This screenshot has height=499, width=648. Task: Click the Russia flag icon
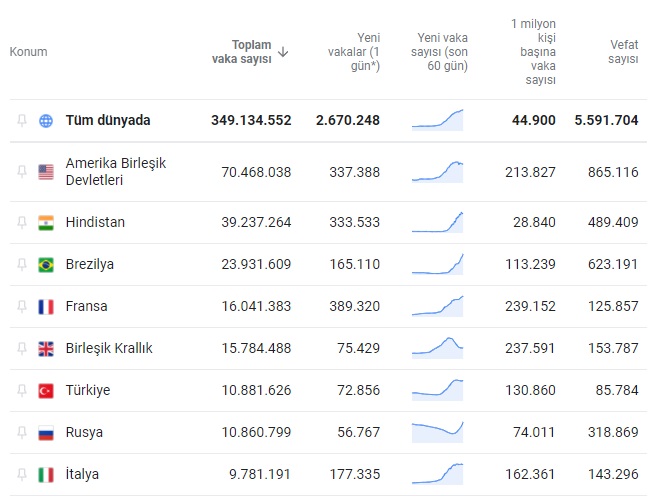[46, 432]
